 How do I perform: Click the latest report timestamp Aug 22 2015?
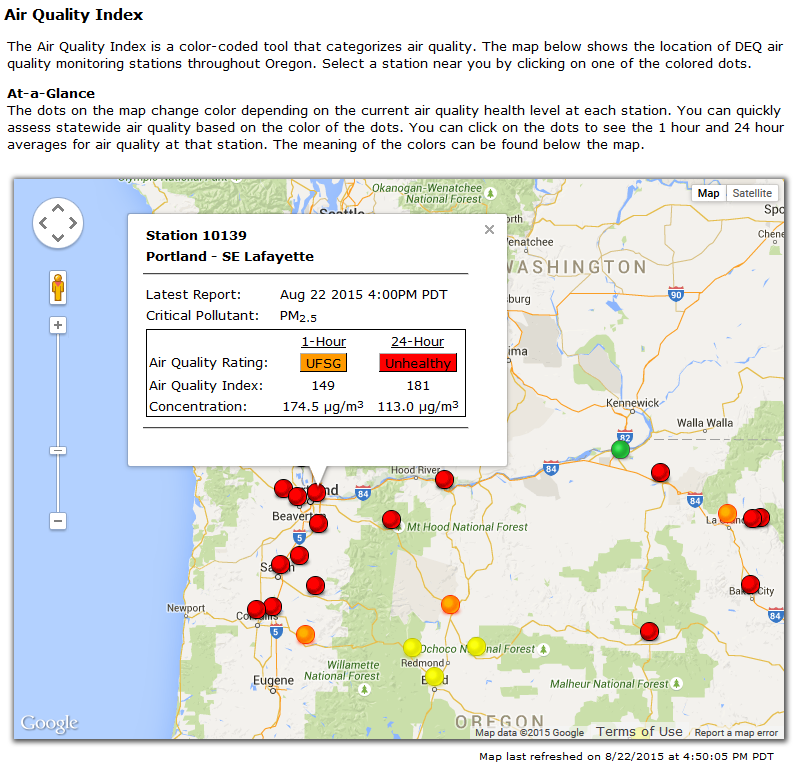point(364,295)
